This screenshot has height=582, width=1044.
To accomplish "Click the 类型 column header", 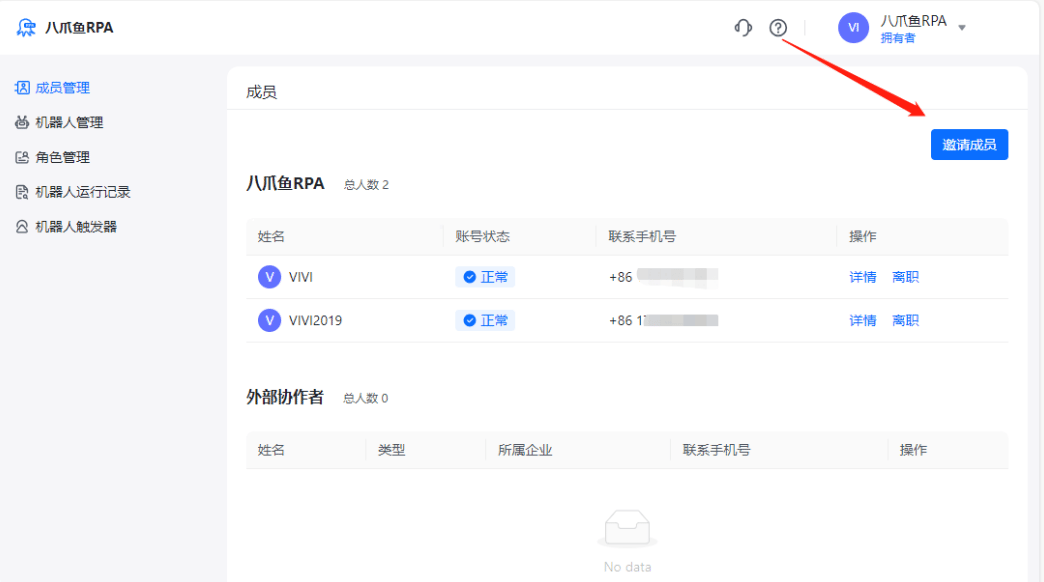I will point(392,450).
